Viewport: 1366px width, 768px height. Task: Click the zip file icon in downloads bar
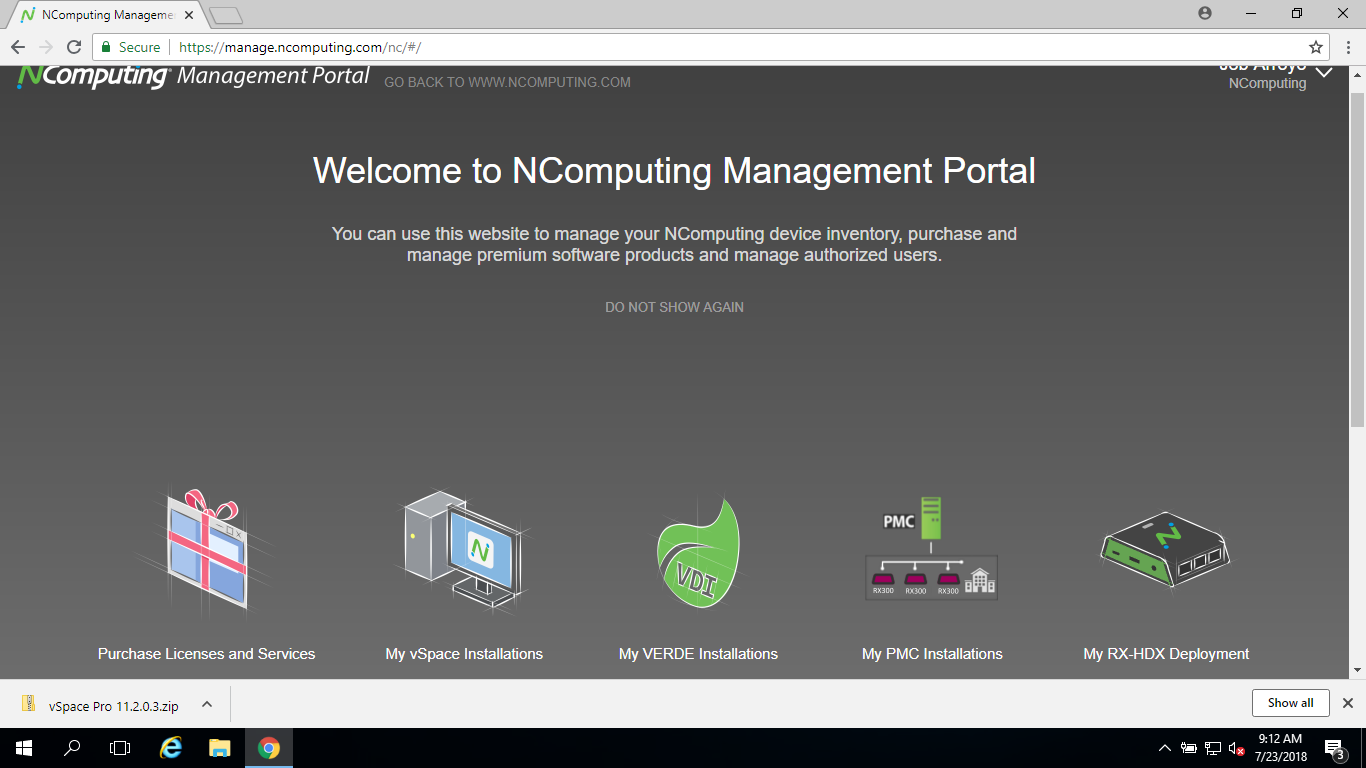pyautogui.click(x=30, y=704)
